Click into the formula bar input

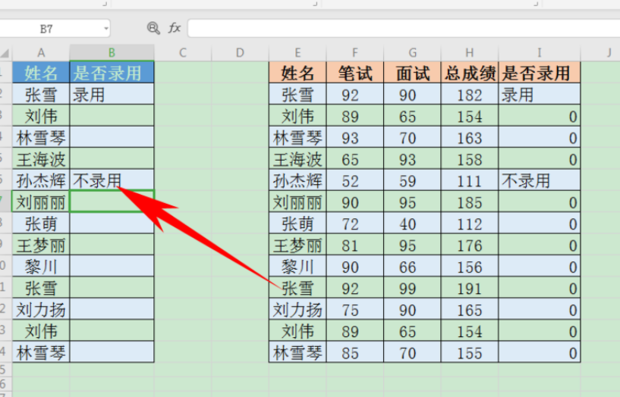(x=403, y=28)
